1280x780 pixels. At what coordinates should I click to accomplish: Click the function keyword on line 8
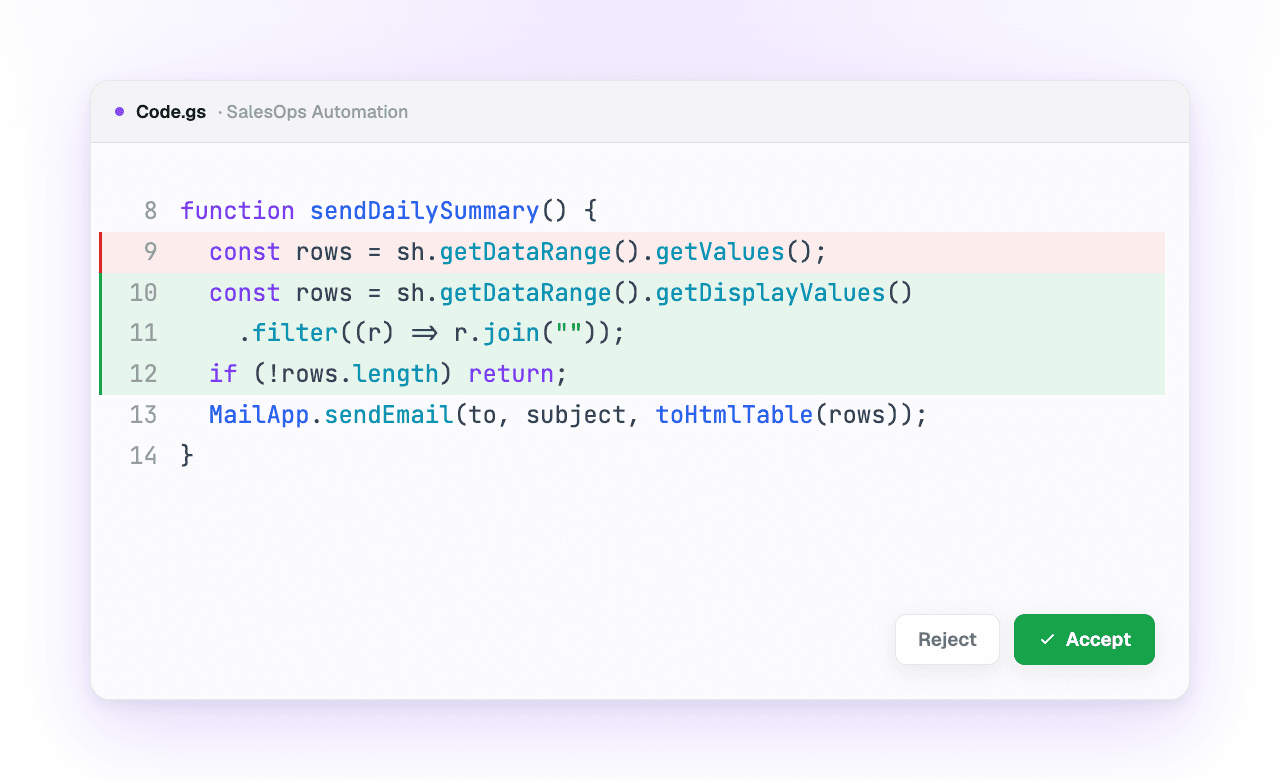click(x=238, y=211)
